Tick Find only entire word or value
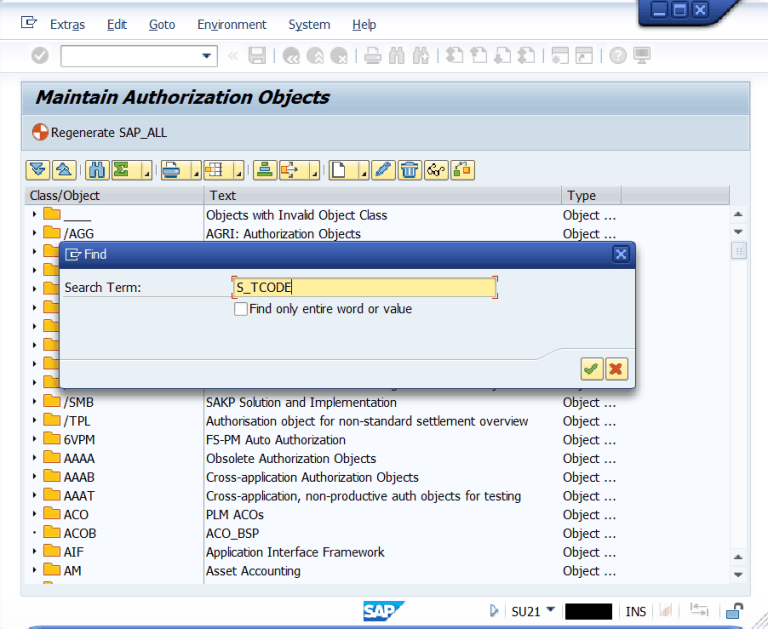This screenshot has width=768, height=629. 240,309
